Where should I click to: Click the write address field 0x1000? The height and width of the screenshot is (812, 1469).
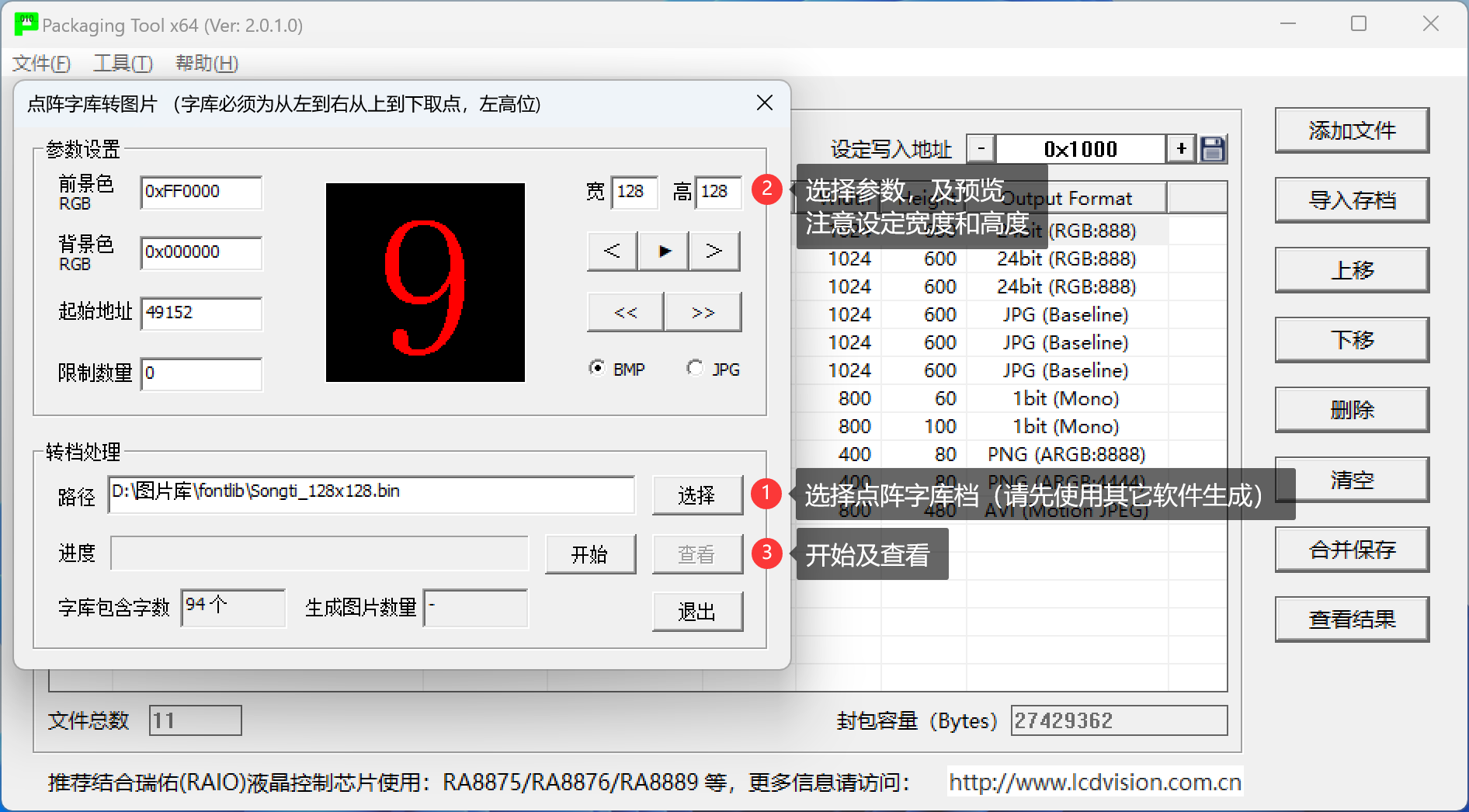pyautogui.click(x=1081, y=148)
